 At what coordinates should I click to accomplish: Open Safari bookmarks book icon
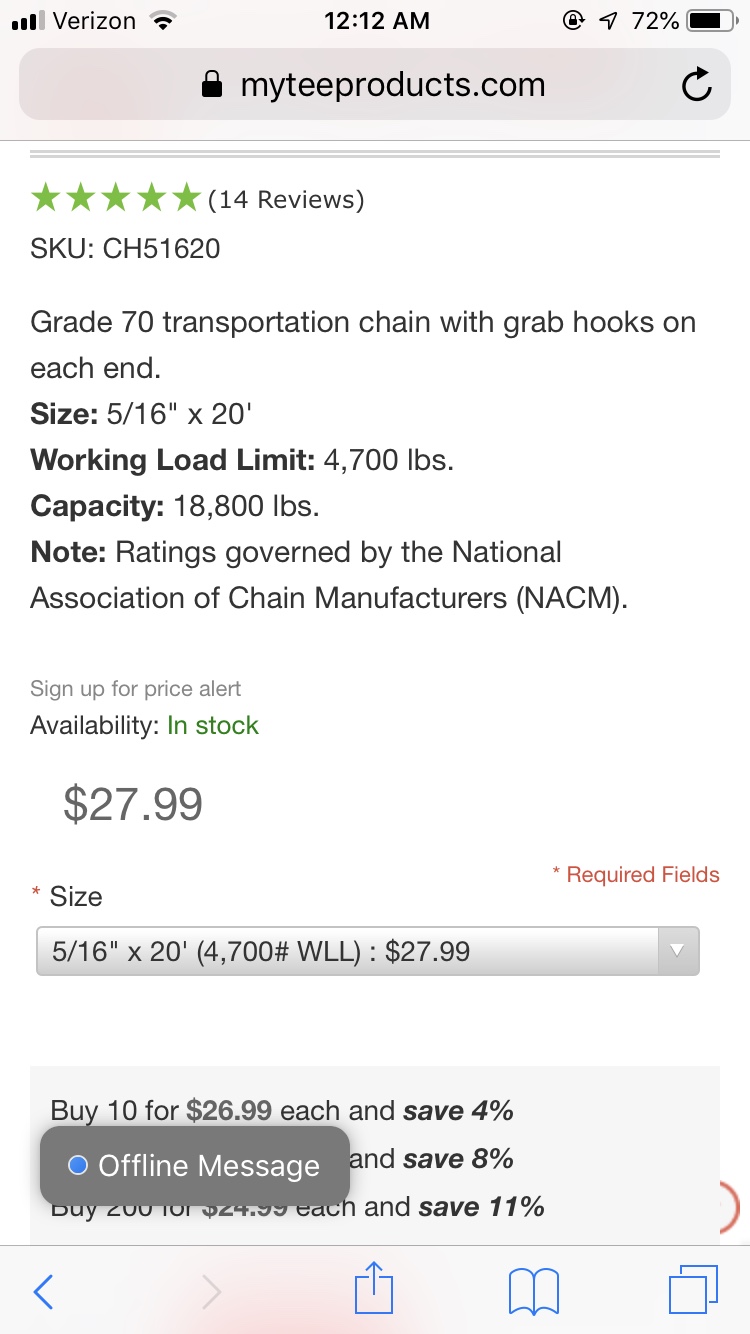coord(534,1291)
